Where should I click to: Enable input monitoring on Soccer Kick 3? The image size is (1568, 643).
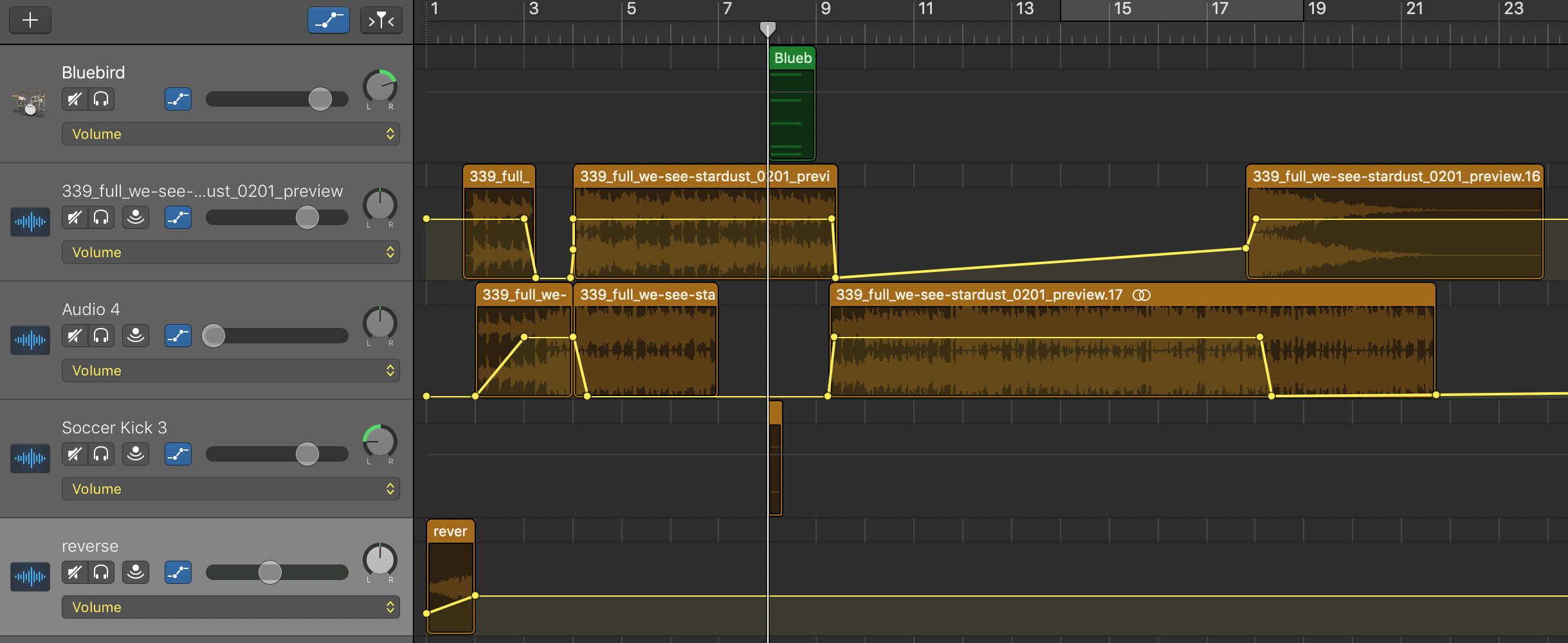tap(136, 454)
